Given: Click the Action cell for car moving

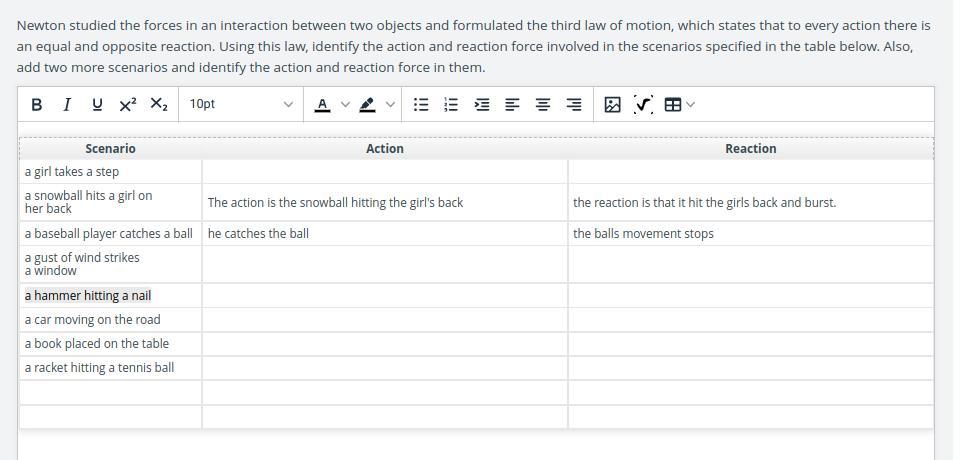Looking at the screenshot, I should 385,320.
